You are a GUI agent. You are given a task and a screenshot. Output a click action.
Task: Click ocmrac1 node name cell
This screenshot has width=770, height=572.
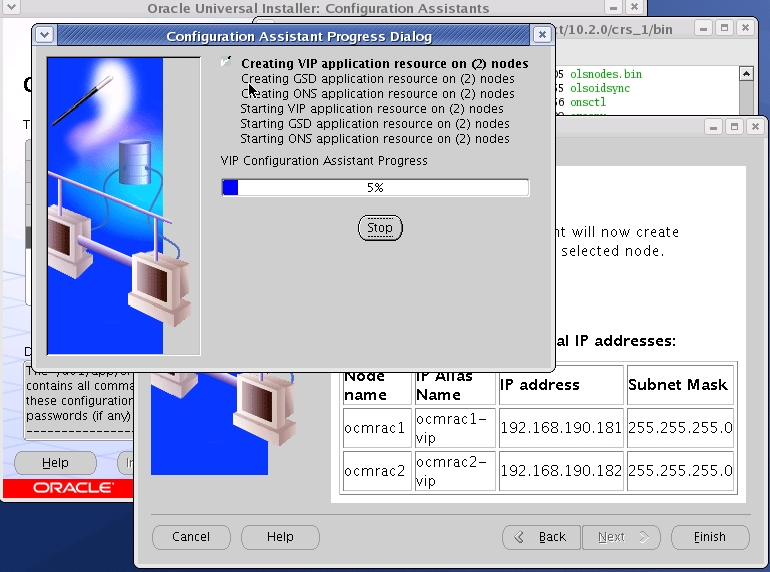point(377,428)
